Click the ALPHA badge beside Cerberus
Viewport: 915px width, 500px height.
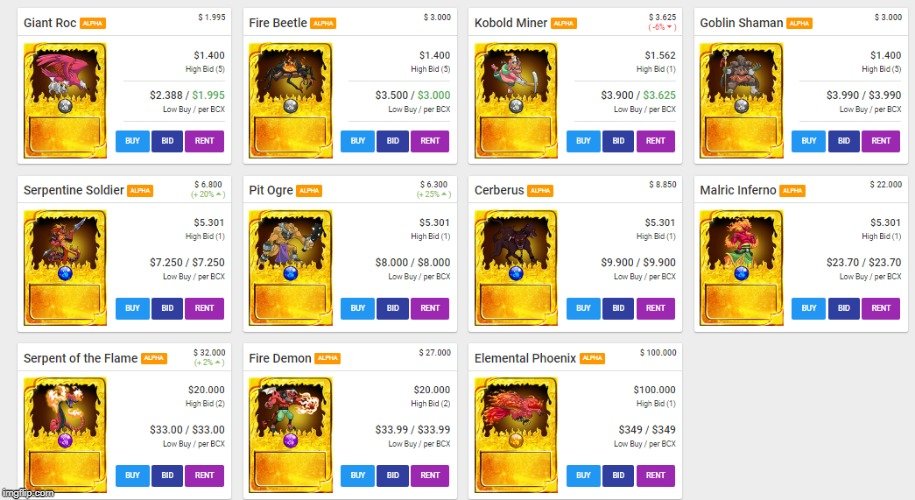coord(540,191)
